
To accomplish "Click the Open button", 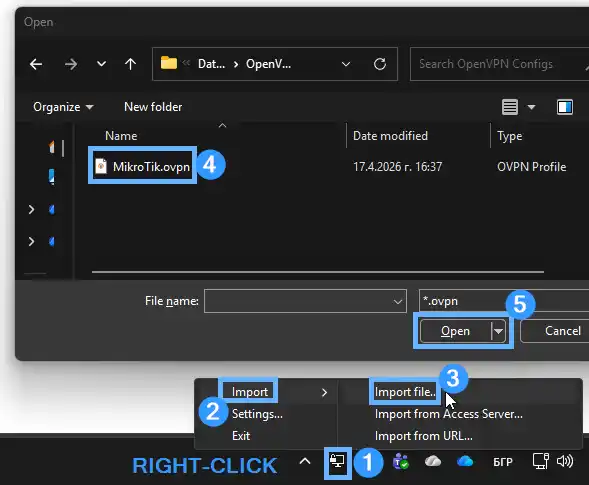I will click(455, 331).
